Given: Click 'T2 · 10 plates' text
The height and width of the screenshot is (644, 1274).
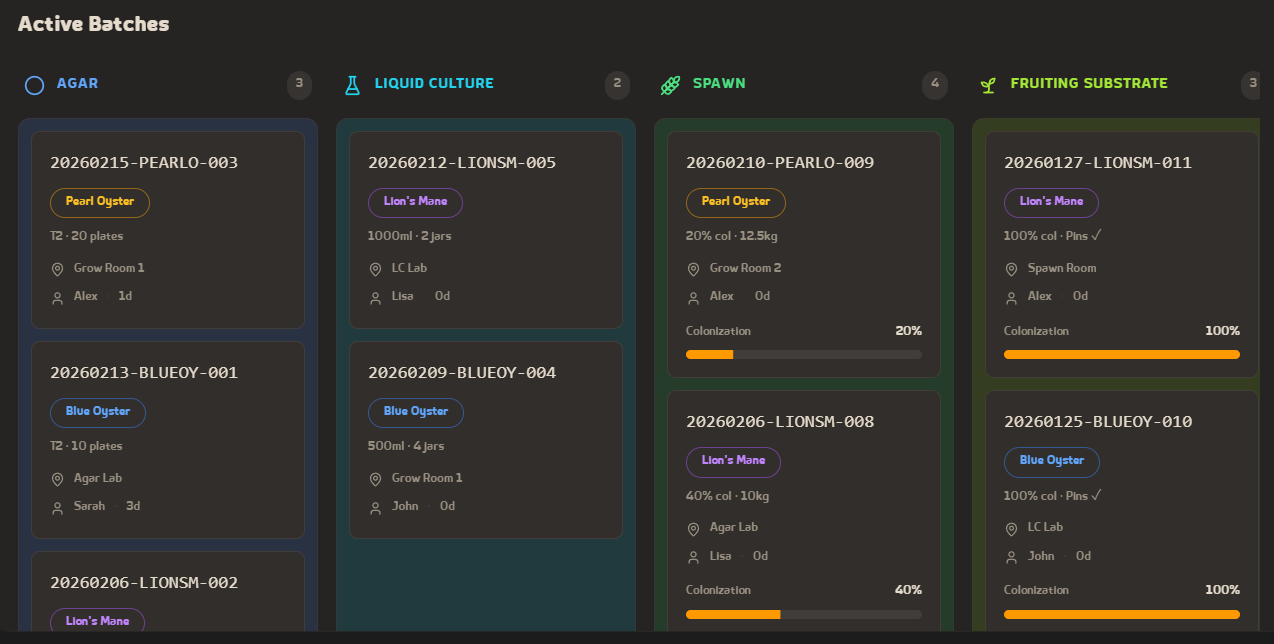Looking at the screenshot, I should [x=86, y=447].
